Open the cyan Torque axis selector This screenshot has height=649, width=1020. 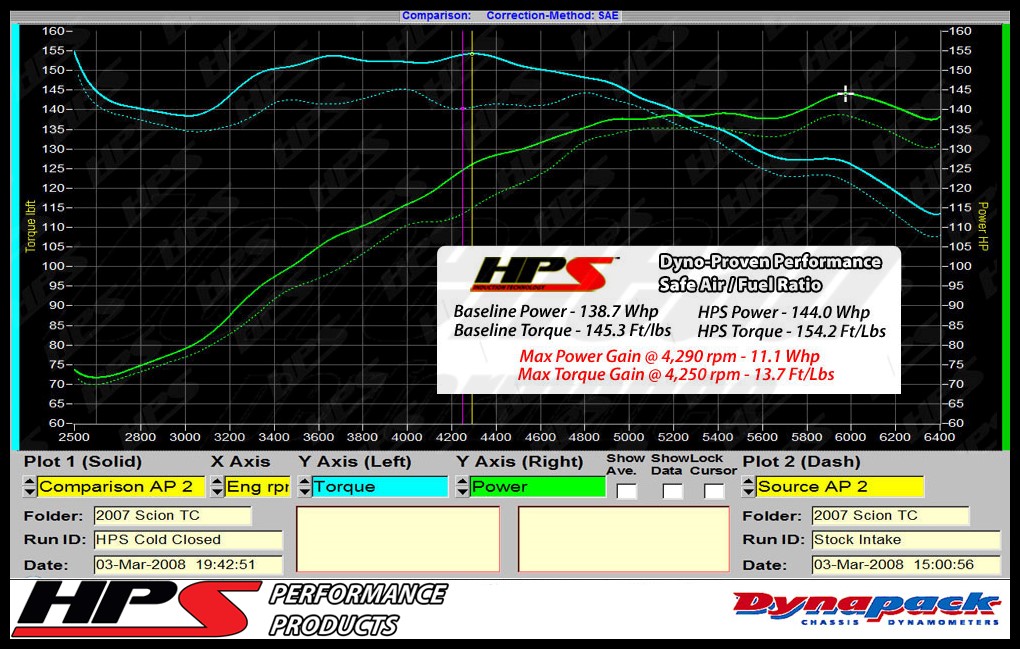pos(380,486)
